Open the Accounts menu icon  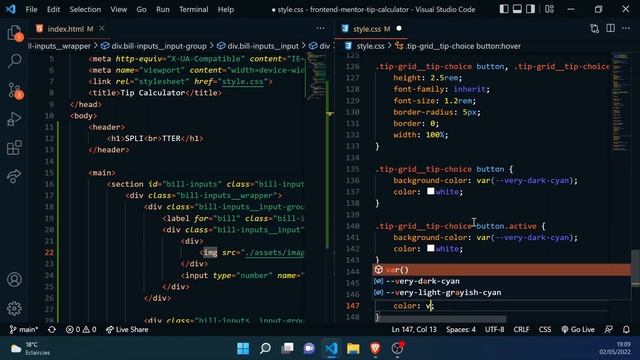click(x=14, y=280)
